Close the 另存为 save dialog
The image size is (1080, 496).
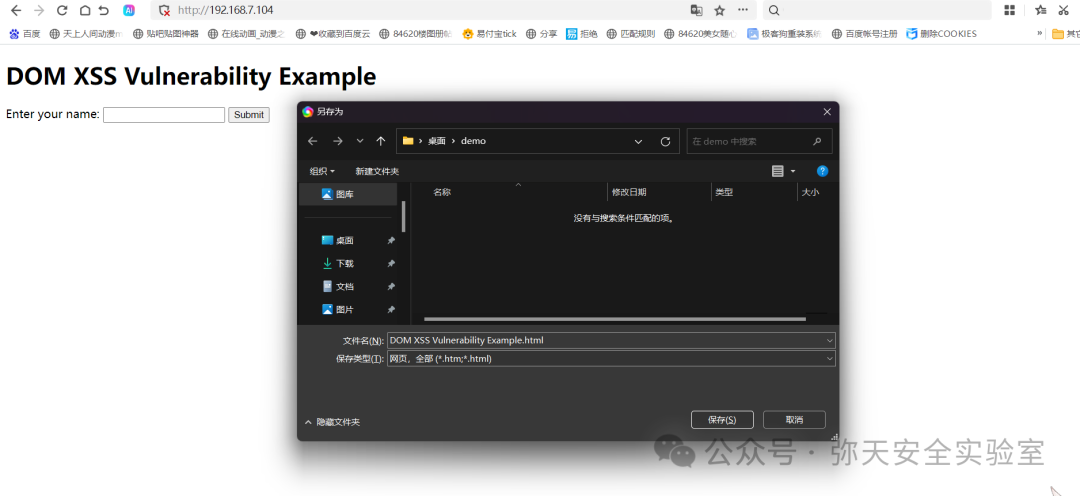point(827,112)
